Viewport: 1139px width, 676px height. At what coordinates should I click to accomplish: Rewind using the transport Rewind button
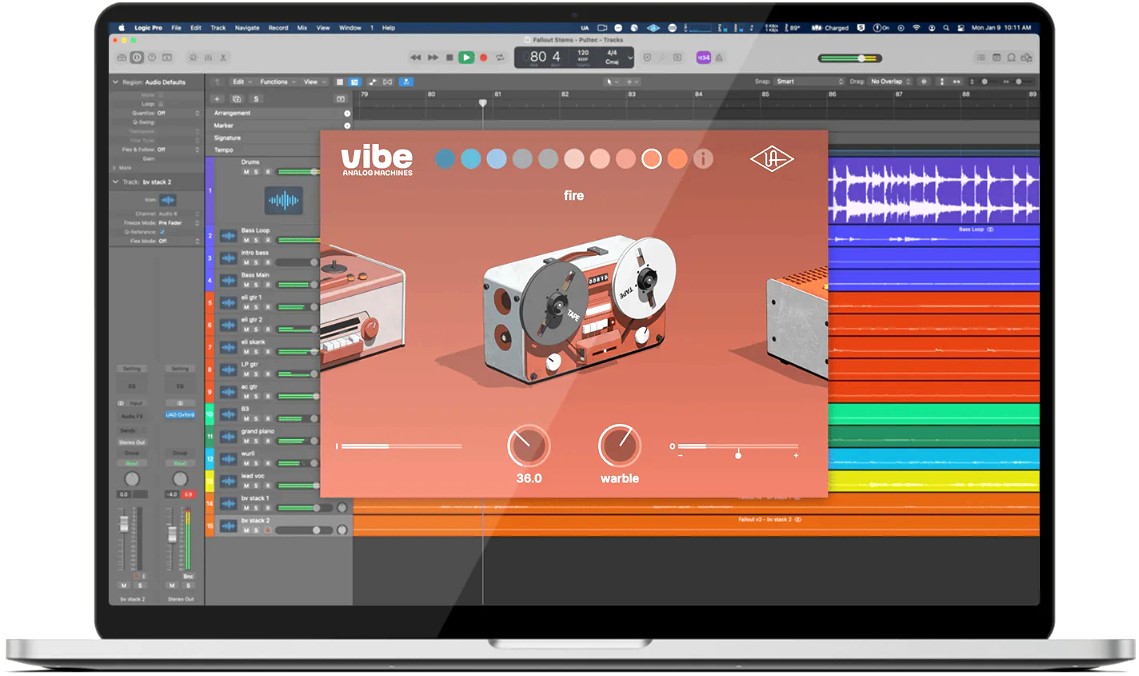416,57
